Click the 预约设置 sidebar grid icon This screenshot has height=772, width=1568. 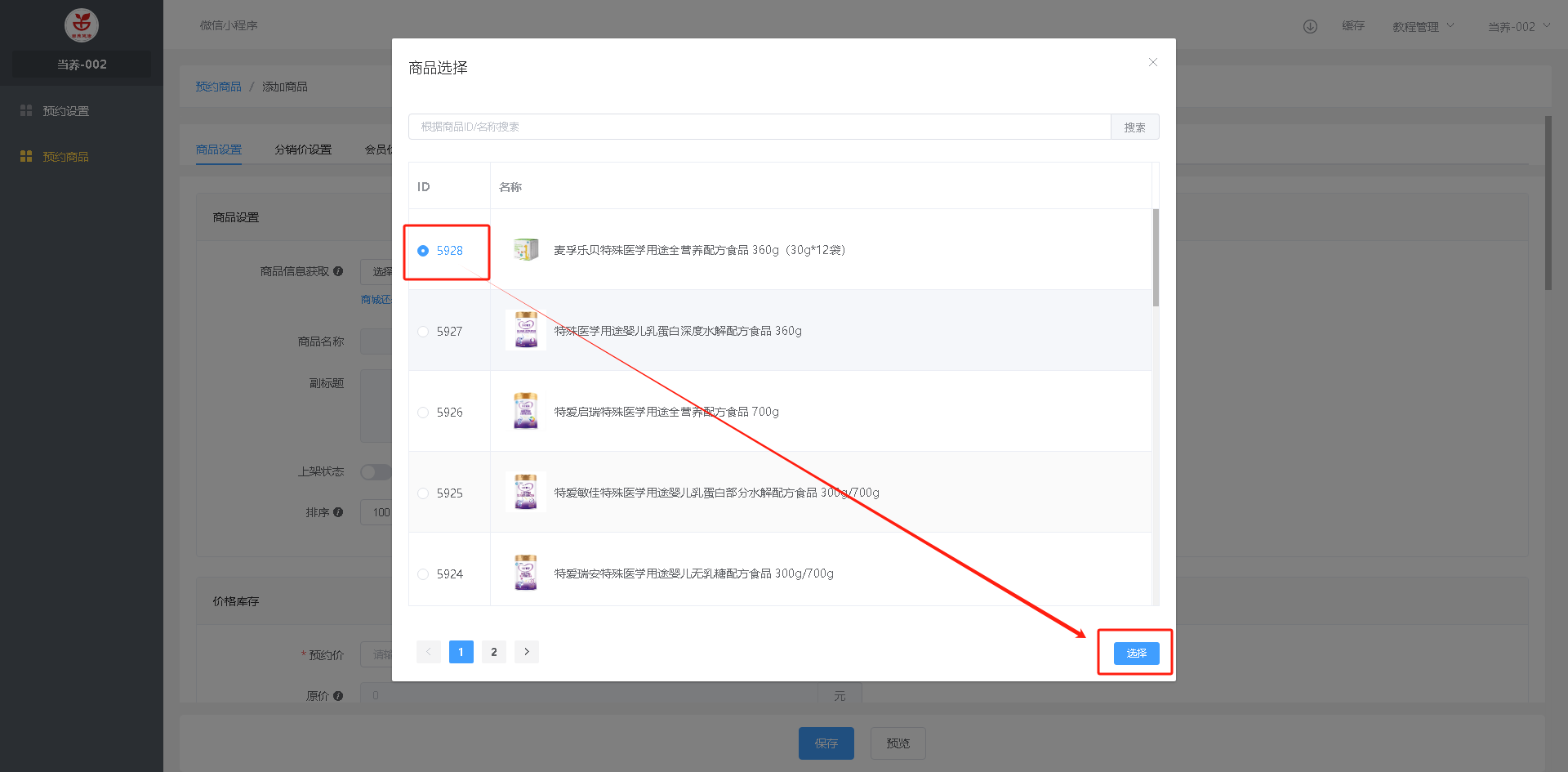click(26, 110)
